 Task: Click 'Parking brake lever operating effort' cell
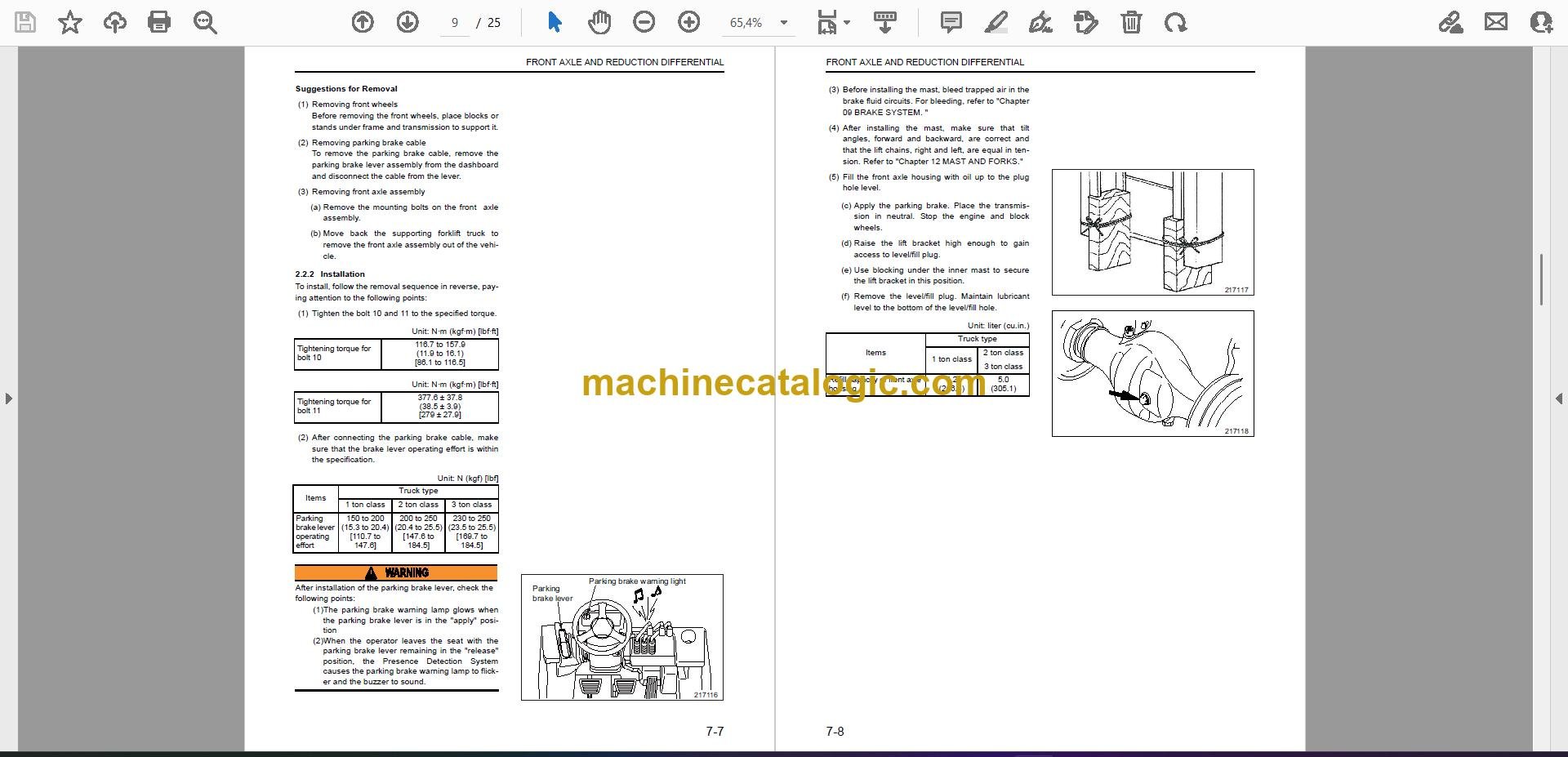pyautogui.click(x=315, y=532)
